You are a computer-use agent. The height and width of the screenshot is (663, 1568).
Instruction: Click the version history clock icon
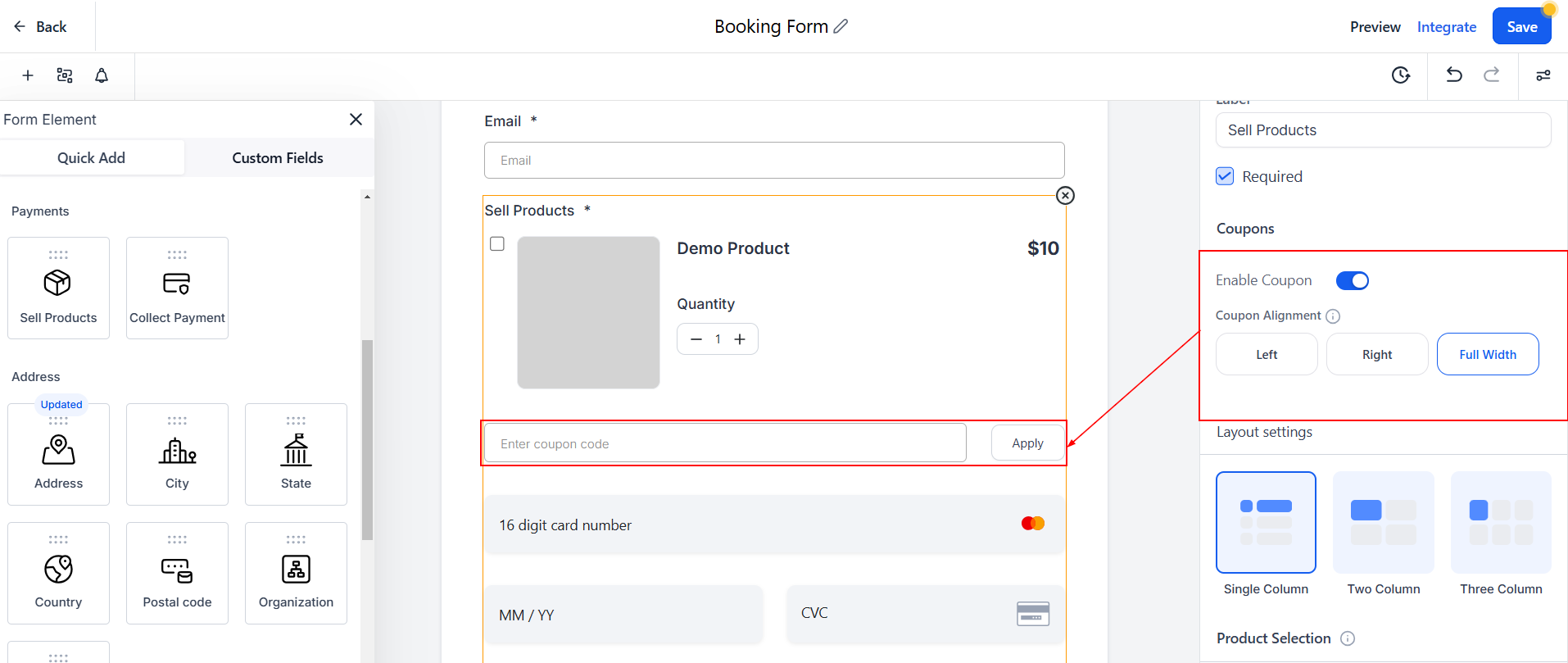tap(1401, 75)
